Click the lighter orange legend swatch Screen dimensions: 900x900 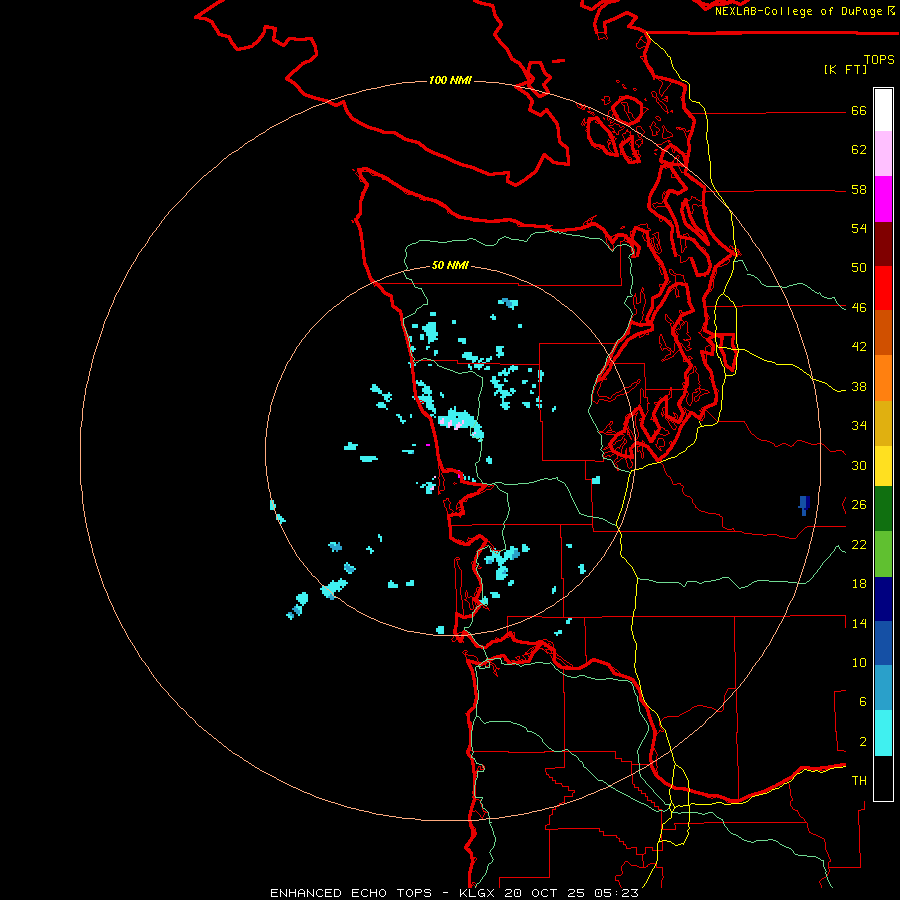[x=883, y=378]
